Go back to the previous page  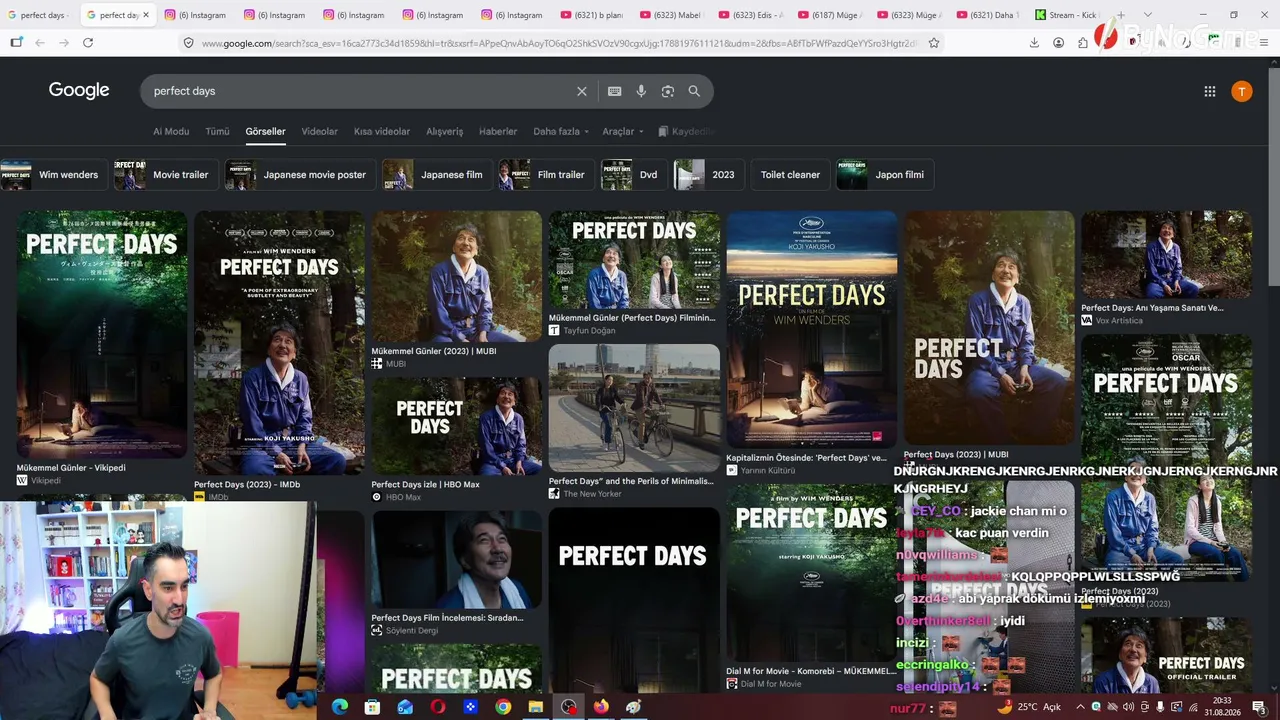pyautogui.click(x=40, y=43)
